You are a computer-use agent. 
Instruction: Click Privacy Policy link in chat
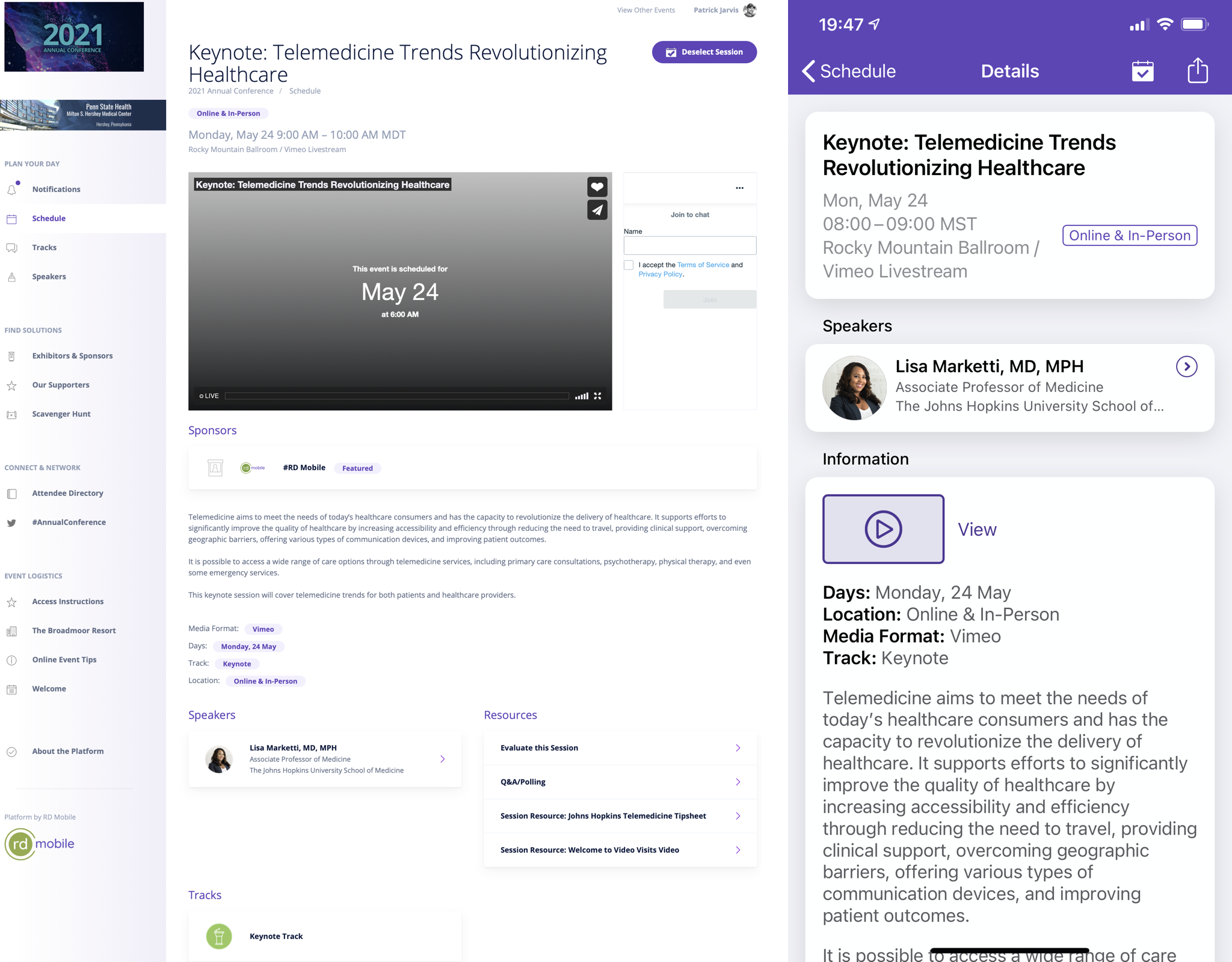pyautogui.click(x=660, y=274)
